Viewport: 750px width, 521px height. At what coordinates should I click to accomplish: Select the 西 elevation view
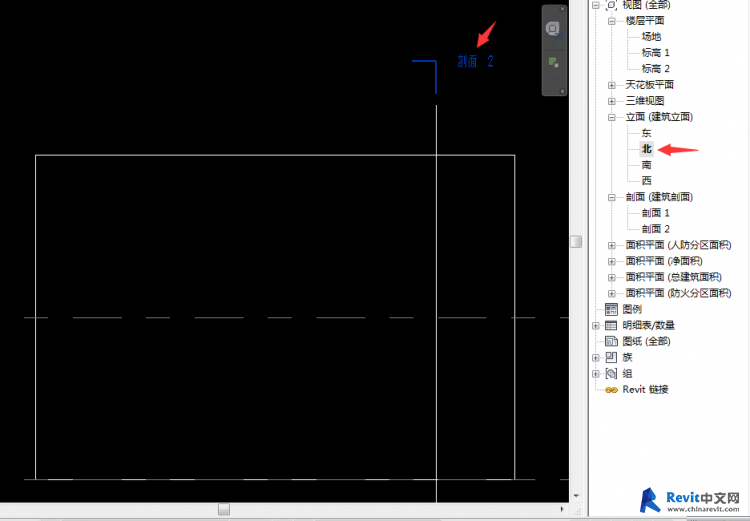[x=647, y=180]
